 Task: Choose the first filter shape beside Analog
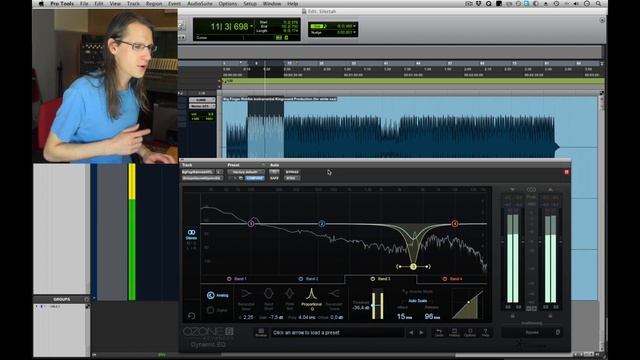[246, 293]
